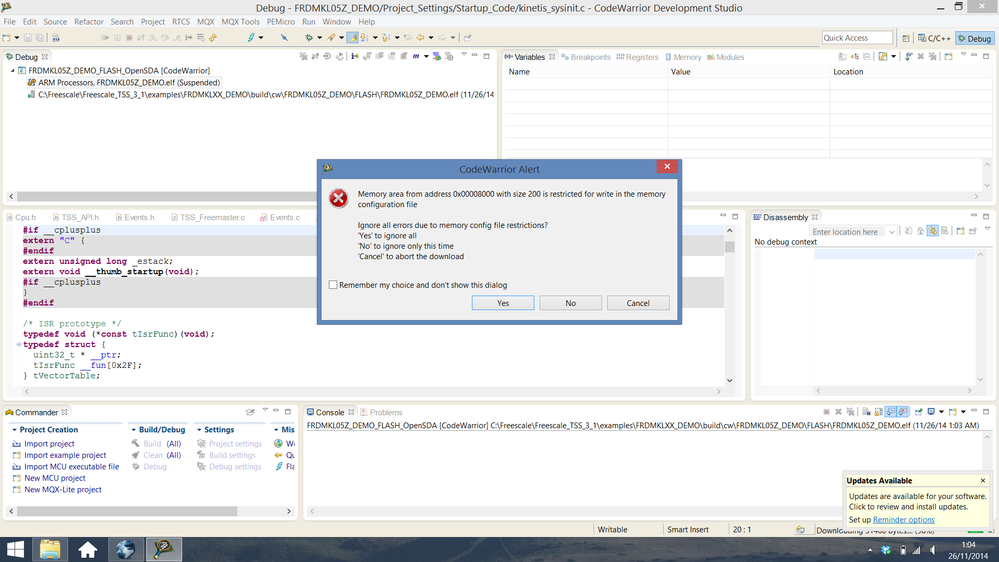This screenshot has height=562, width=999.
Task: Click the CodeWarrior taskbar icon
Action: tap(163, 549)
